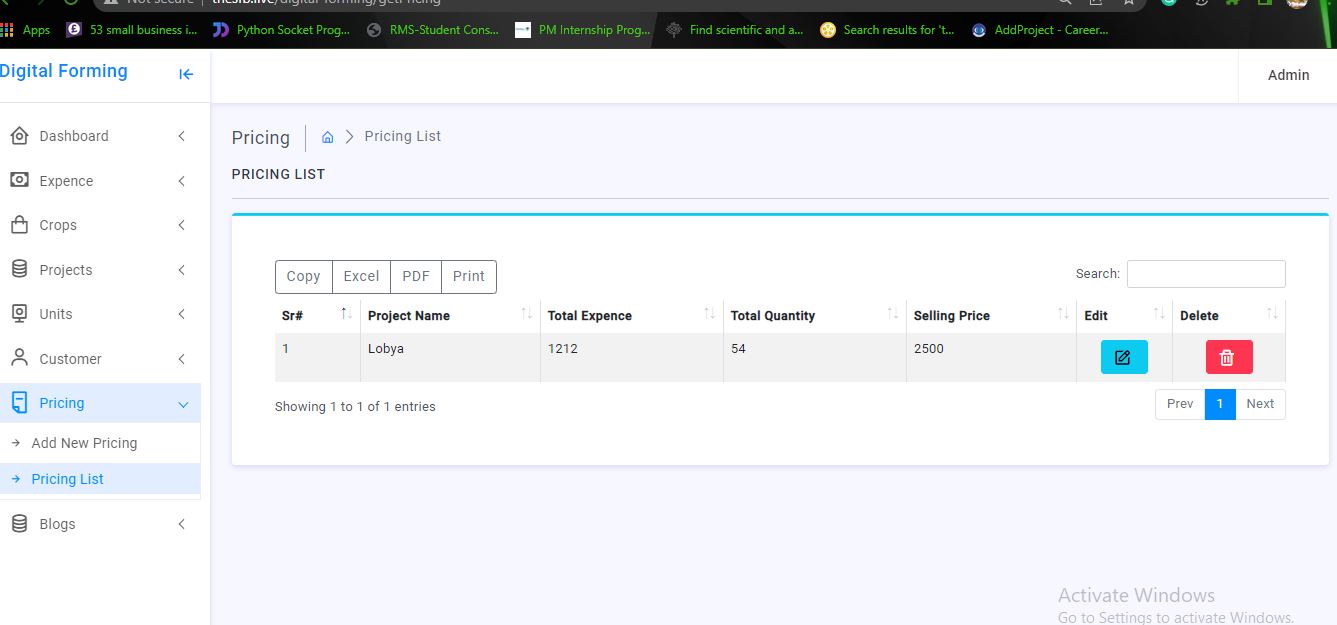The width and height of the screenshot is (1337, 625).
Task: Collapse the sidebar using arrow icon
Action: click(186, 74)
